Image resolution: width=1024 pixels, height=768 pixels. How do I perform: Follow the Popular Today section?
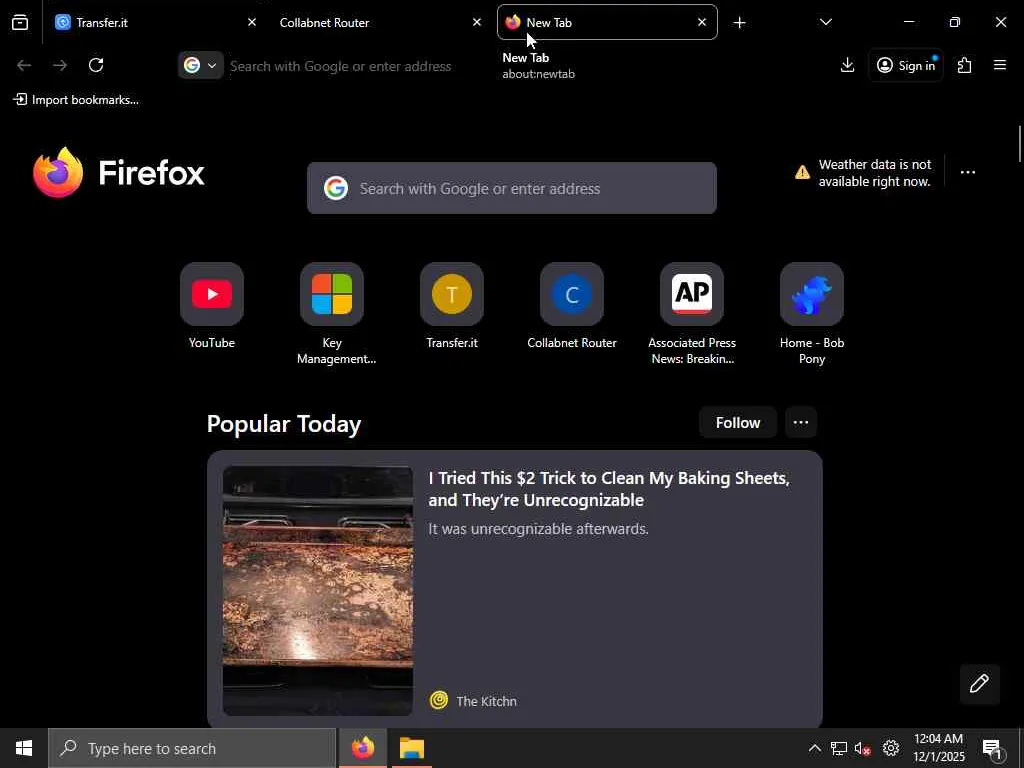[738, 423]
